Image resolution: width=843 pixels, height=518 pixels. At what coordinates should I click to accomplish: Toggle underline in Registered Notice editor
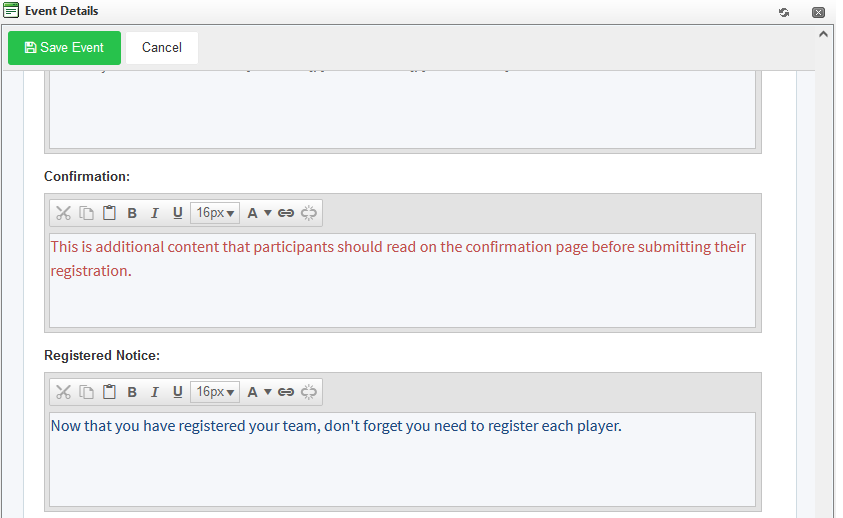pyautogui.click(x=177, y=392)
